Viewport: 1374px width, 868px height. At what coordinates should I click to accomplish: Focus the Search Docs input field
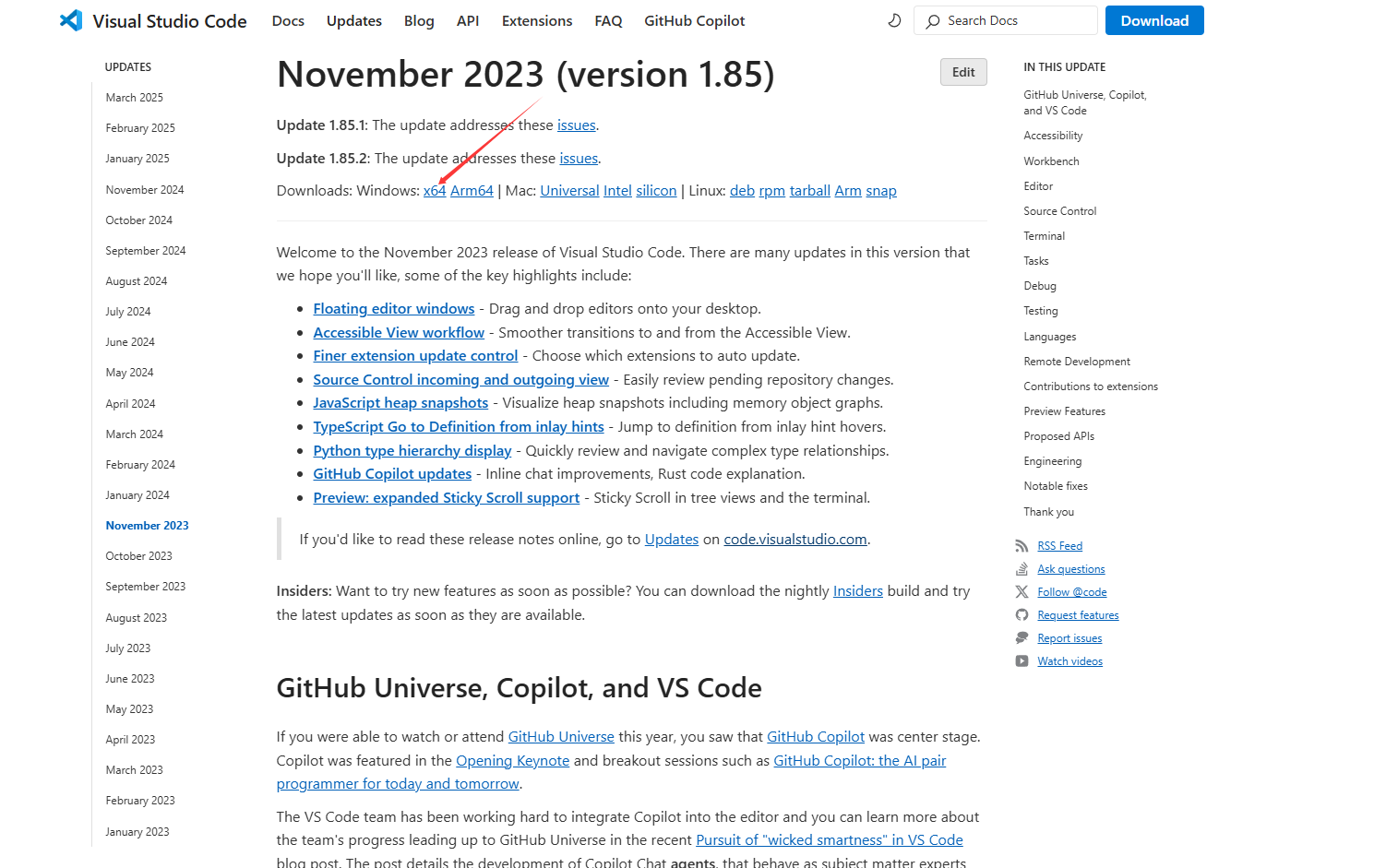(1006, 20)
